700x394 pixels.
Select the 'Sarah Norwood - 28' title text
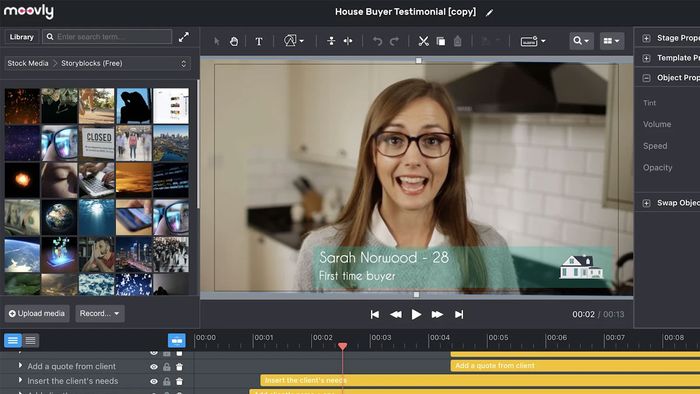click(x=384, y=257)
